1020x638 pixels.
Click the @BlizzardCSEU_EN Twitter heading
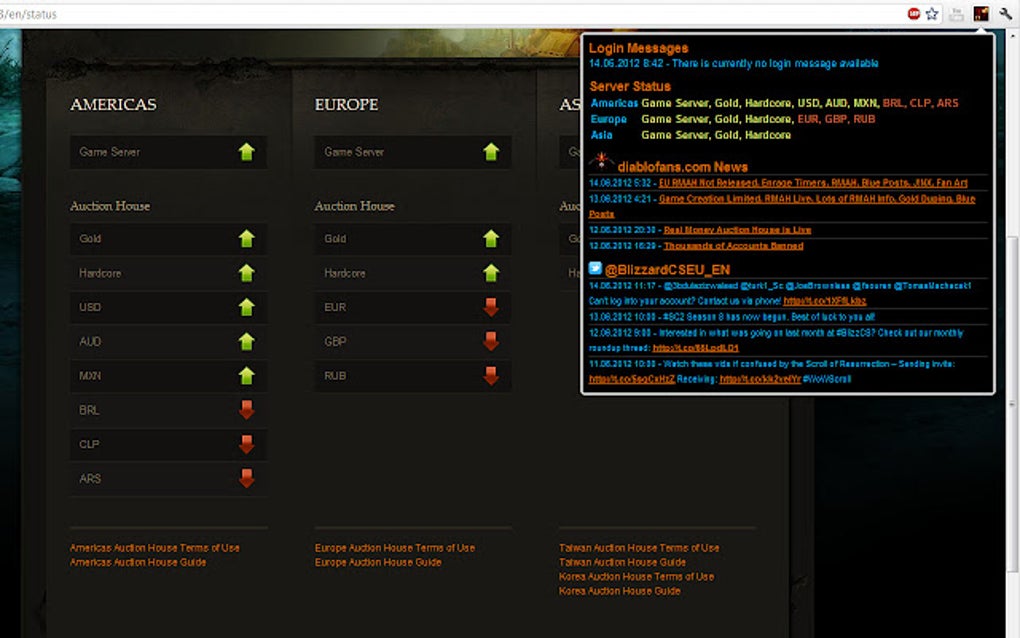(x=667, y=269)
